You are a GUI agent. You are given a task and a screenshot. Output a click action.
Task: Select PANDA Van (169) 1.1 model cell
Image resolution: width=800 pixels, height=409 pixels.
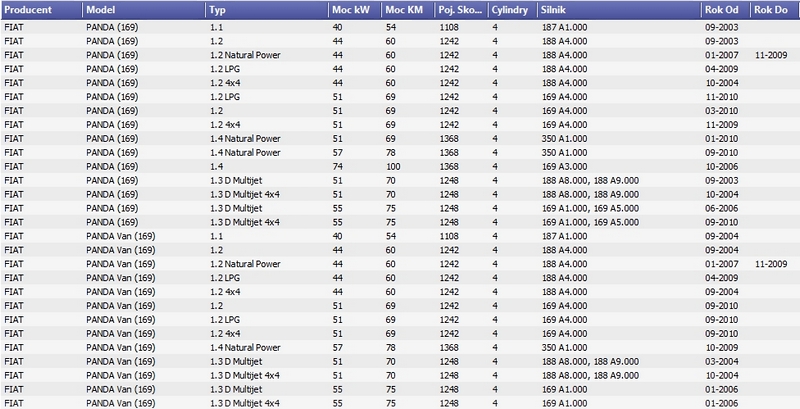pyautogui.click(x=120, y=236)
